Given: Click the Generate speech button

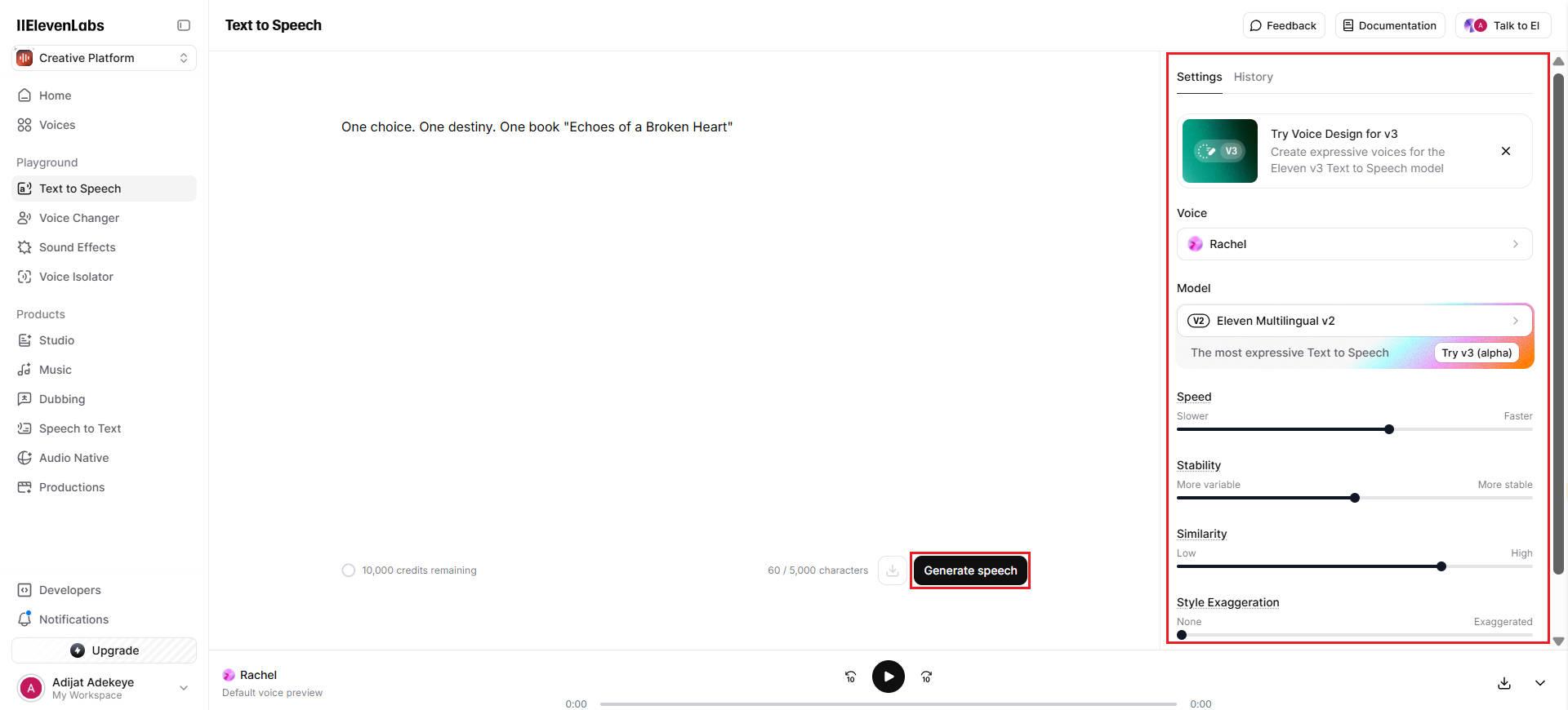Looking at the screenshot, I should 970,570.
